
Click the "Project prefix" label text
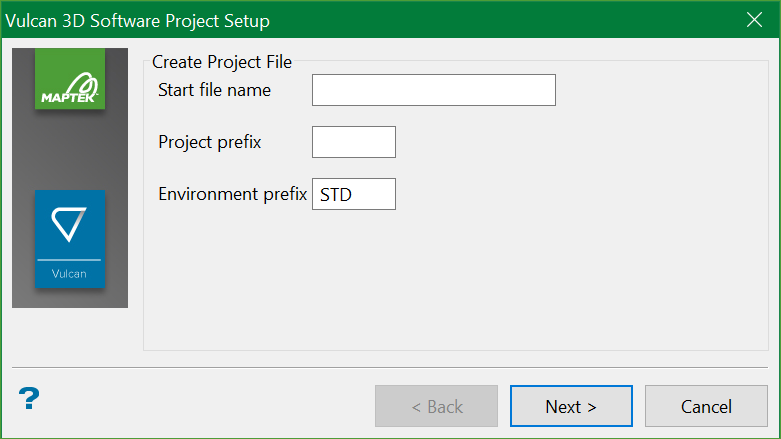tap(210, 142)
